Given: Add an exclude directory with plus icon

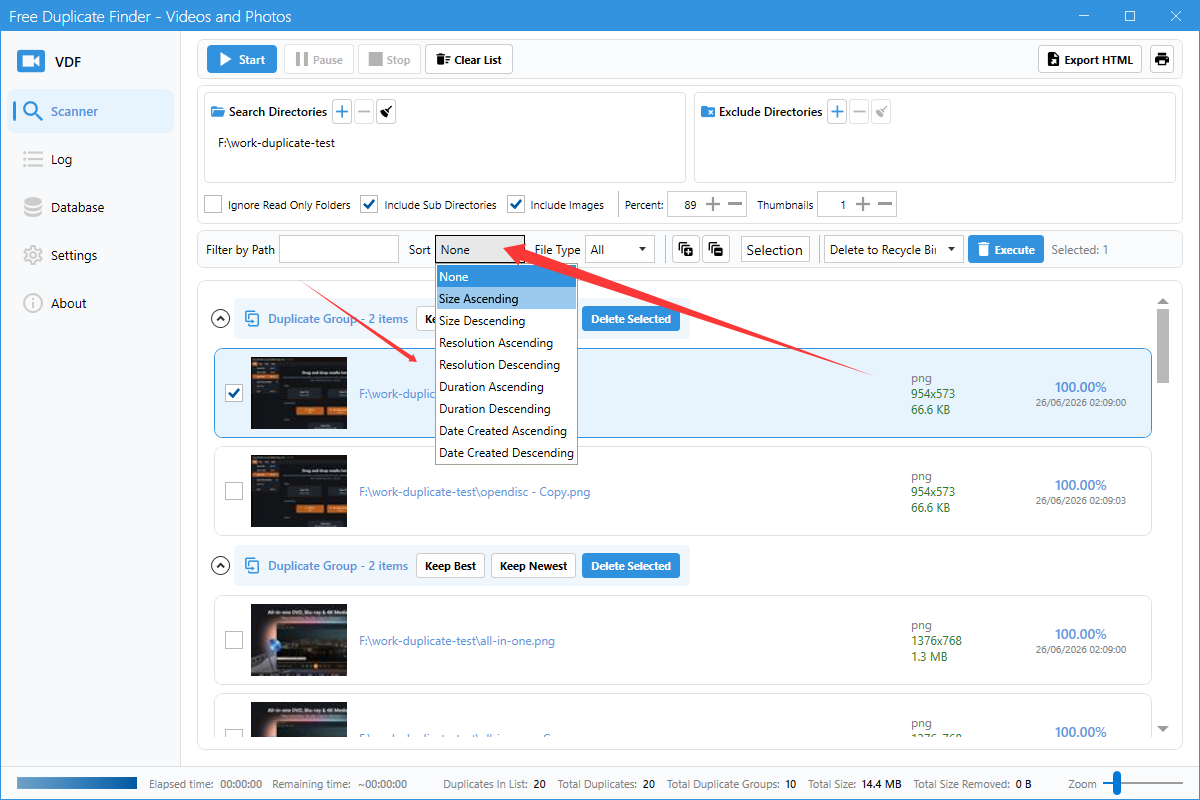Looking at the screenshot, I should coord(837,112).
